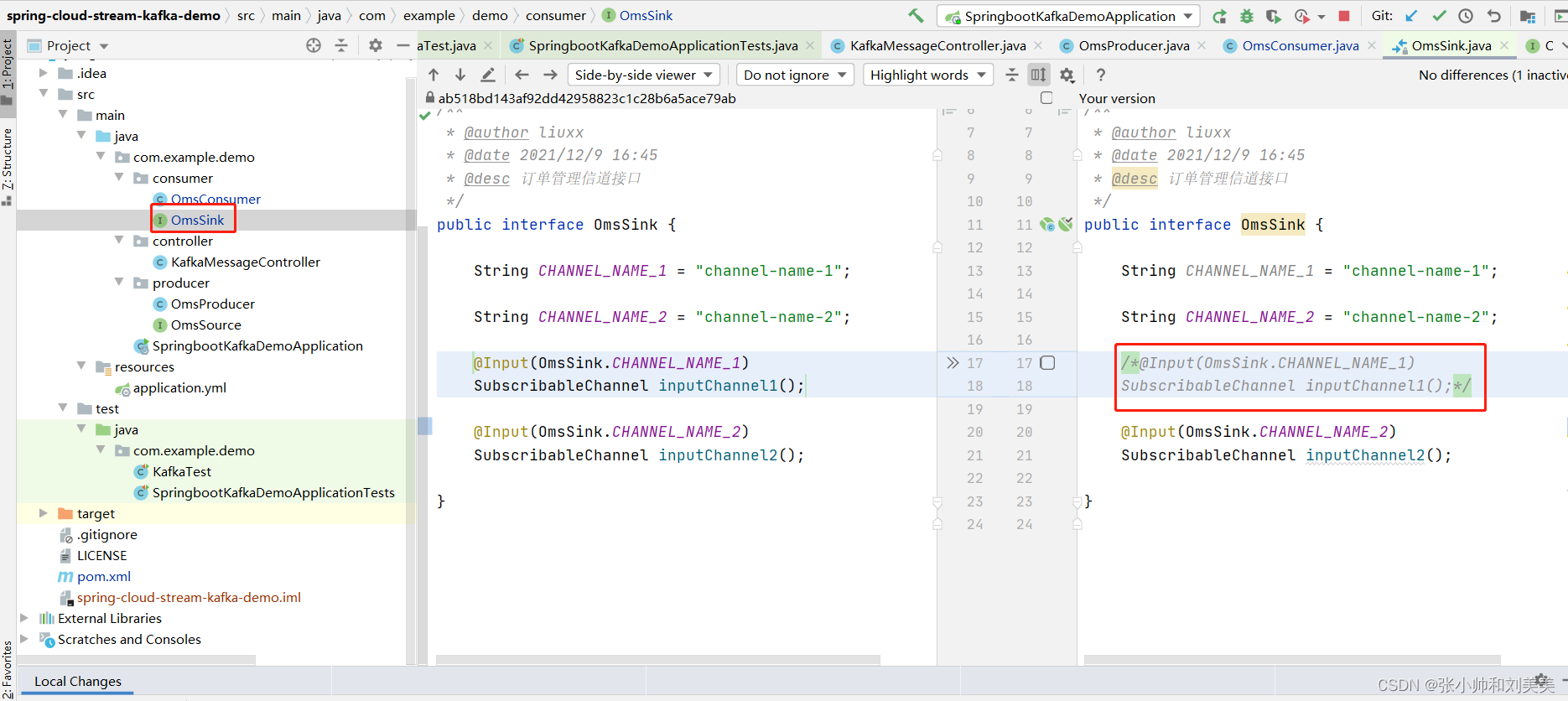Open diff help question mark

1101,75
